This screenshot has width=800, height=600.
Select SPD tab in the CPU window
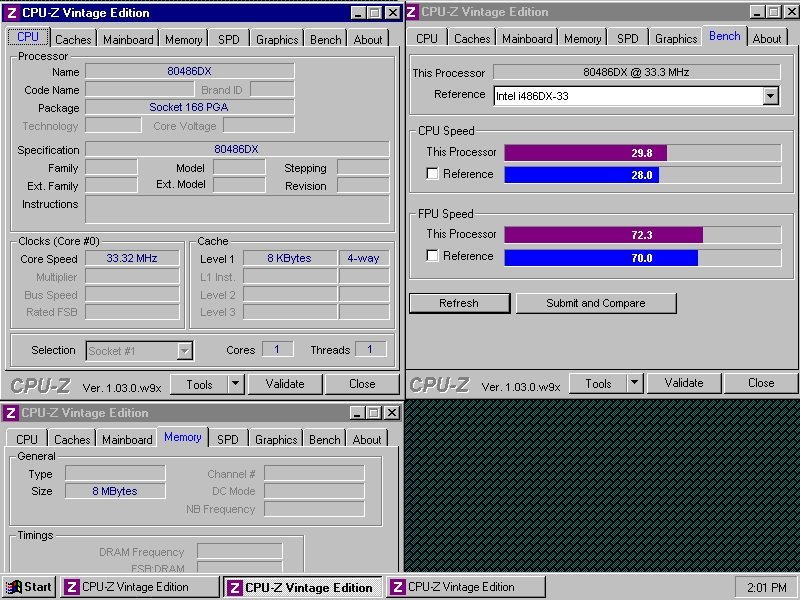click(229, 39)
